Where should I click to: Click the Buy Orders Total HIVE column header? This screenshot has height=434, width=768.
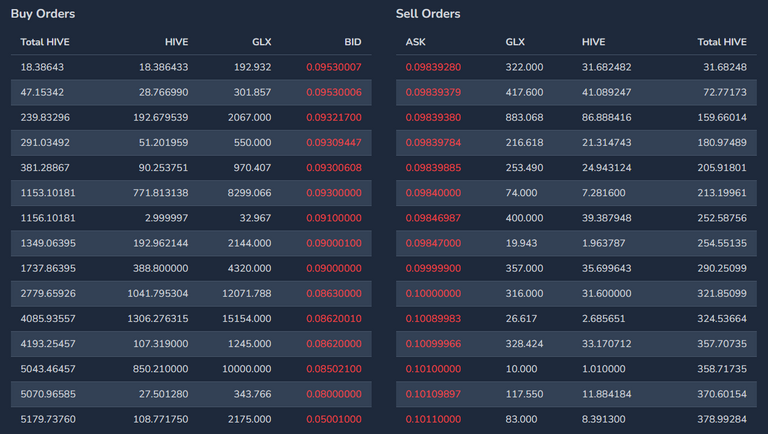pos(45,42)
